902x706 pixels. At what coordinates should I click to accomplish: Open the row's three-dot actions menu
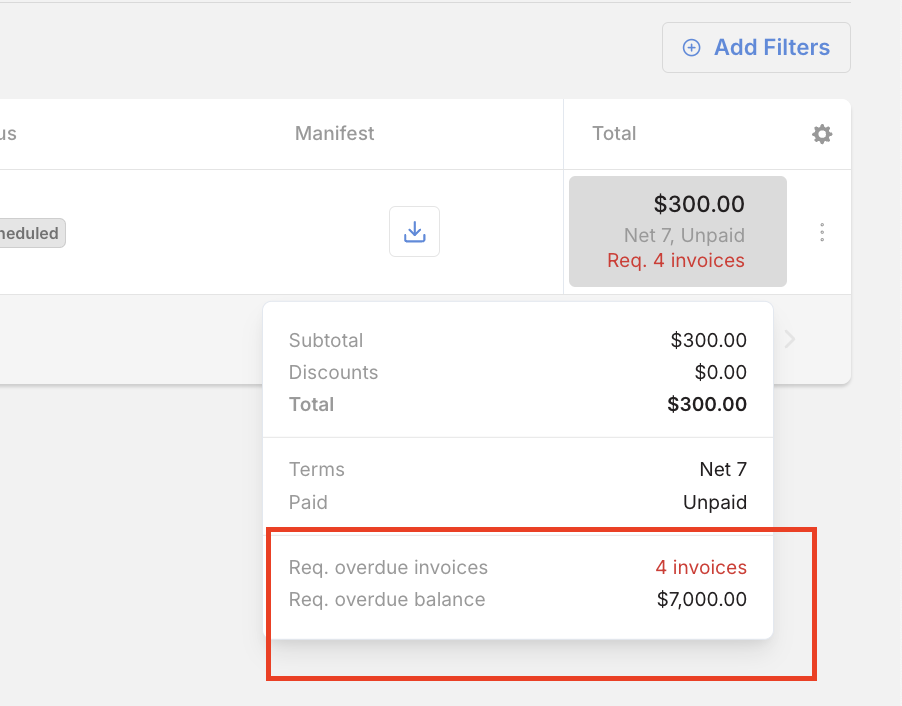pos(822,232)
